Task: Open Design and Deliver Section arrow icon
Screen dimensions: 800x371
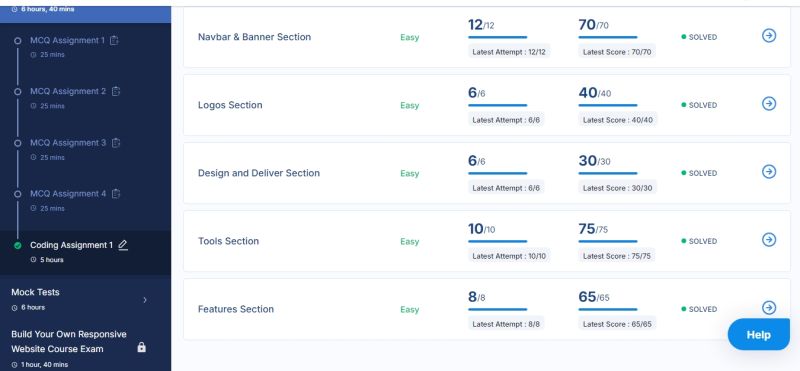Action: point(769,171)
